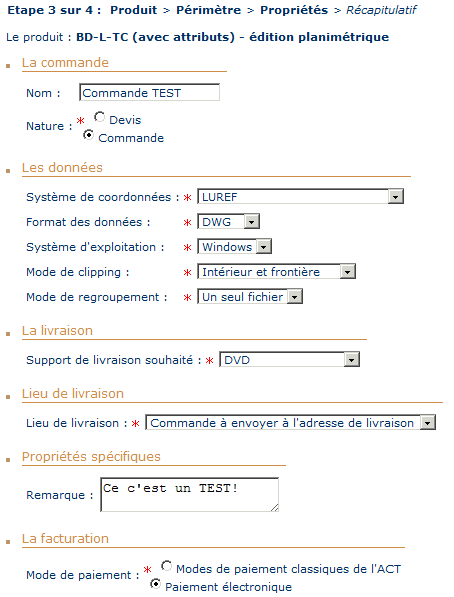
Task: Select the Commande nature radio button
Action: [x=89, y=135]
